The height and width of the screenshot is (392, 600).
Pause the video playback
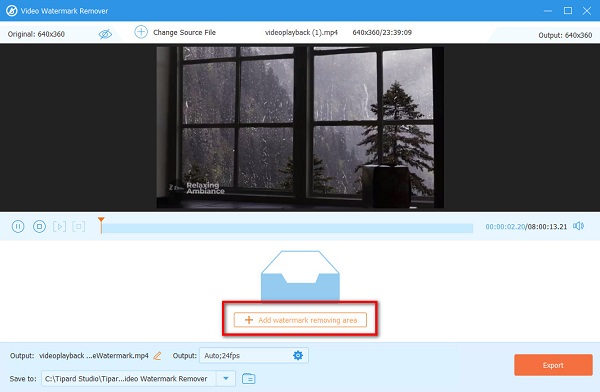click(18, 226)
